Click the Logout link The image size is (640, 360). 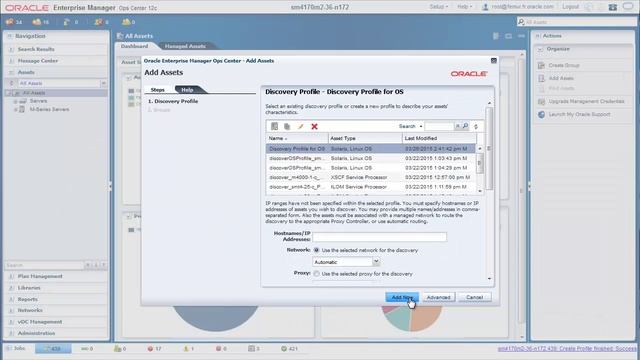coord(570,7)
